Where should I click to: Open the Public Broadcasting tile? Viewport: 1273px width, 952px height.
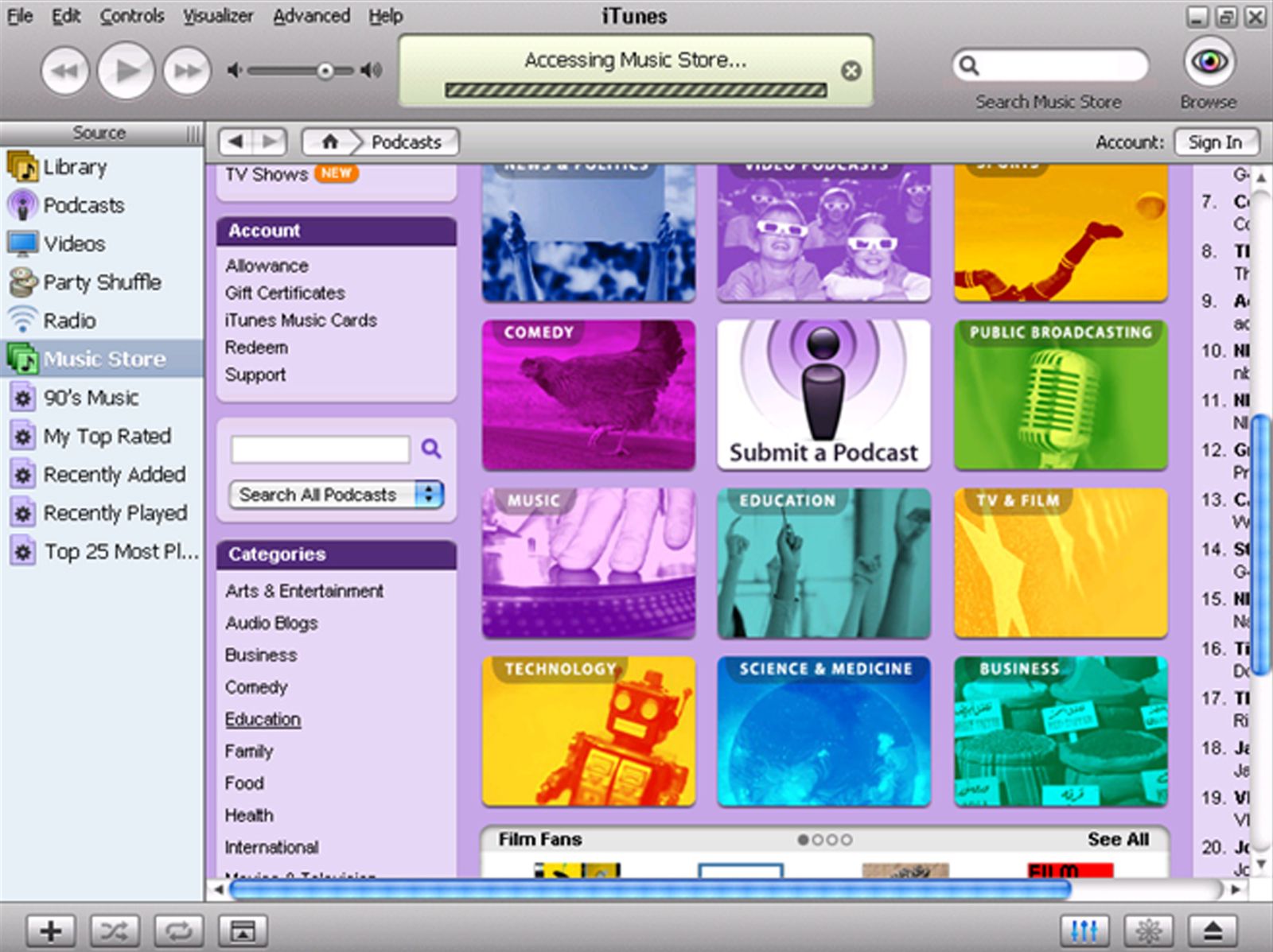pos(1061,395)
